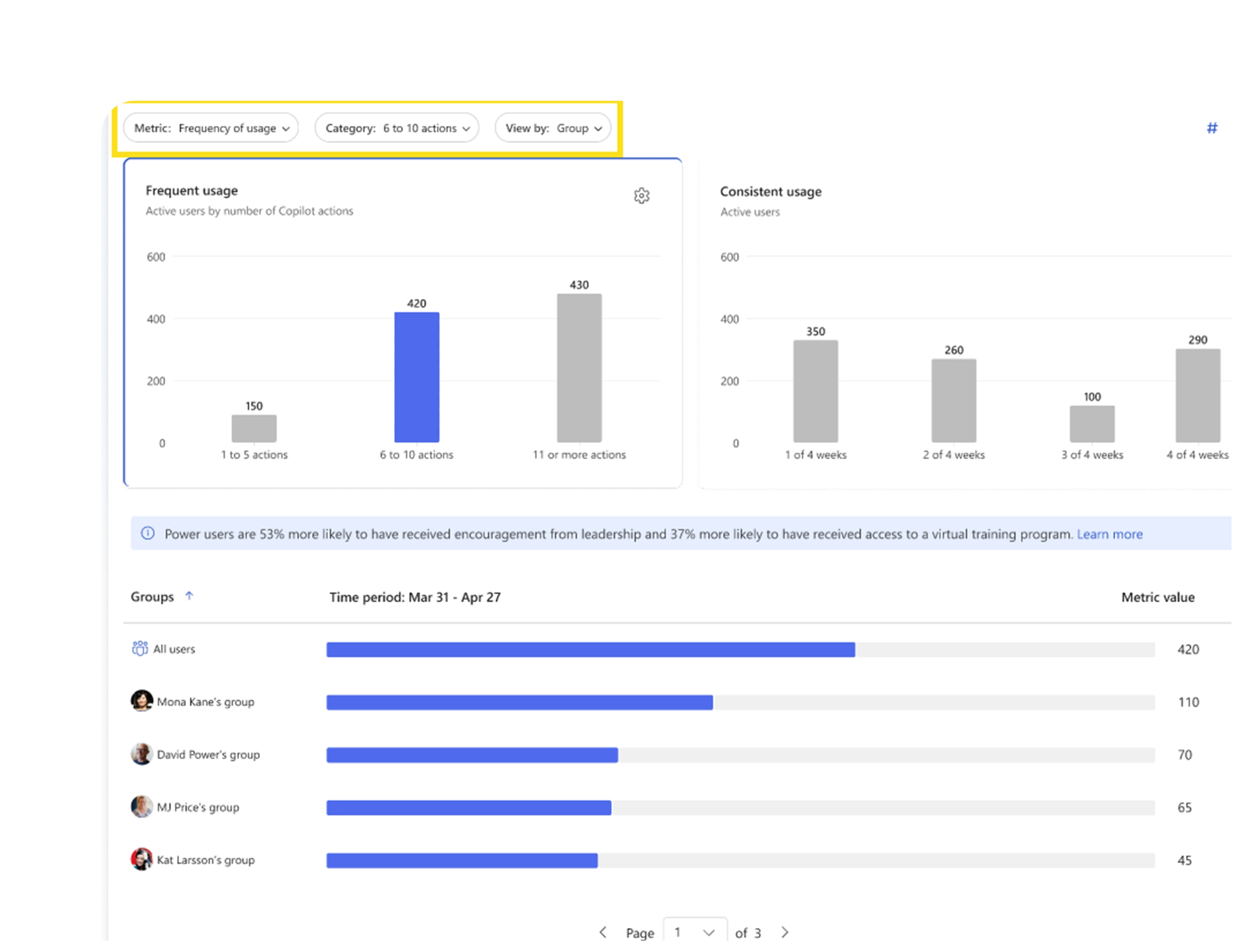Screen dimensions: 1234x952
Task: Go to the previous page arrow
Action: coord(603,932)
